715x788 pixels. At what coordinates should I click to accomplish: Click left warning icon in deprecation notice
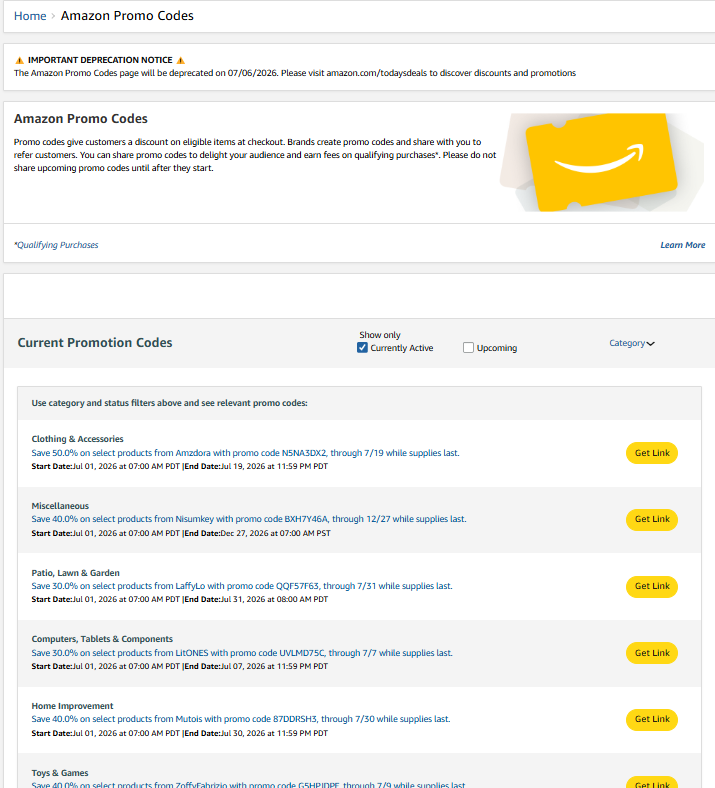click(20, 60)
